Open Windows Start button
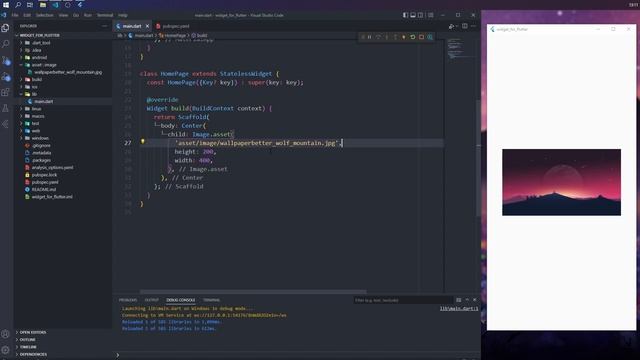Image resolution: width=640 pixels, height=360 pixels. click(6, 4)
